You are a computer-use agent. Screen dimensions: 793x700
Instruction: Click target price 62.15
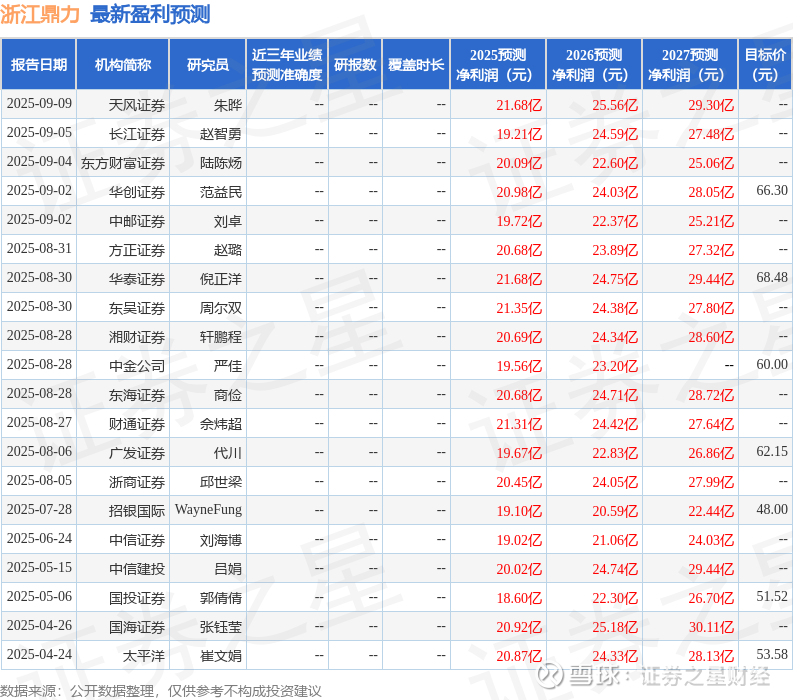(772, 451)
